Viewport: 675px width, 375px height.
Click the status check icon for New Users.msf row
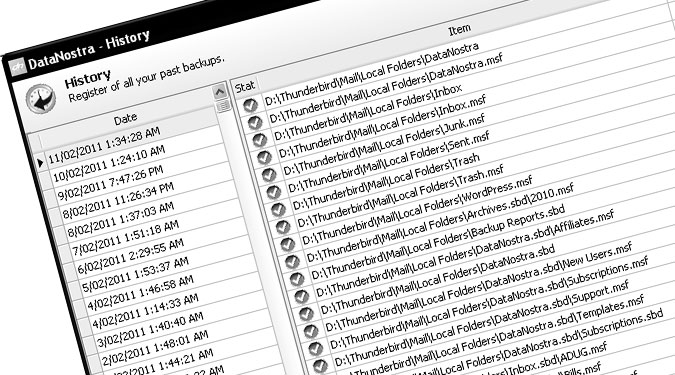pos(311,331)
